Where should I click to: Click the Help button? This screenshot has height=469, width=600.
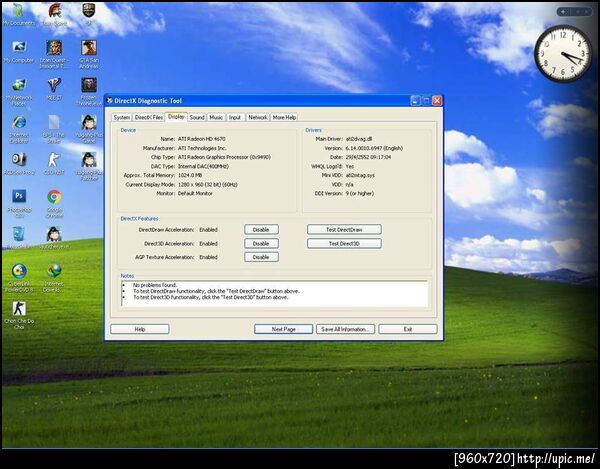(140, 329)
